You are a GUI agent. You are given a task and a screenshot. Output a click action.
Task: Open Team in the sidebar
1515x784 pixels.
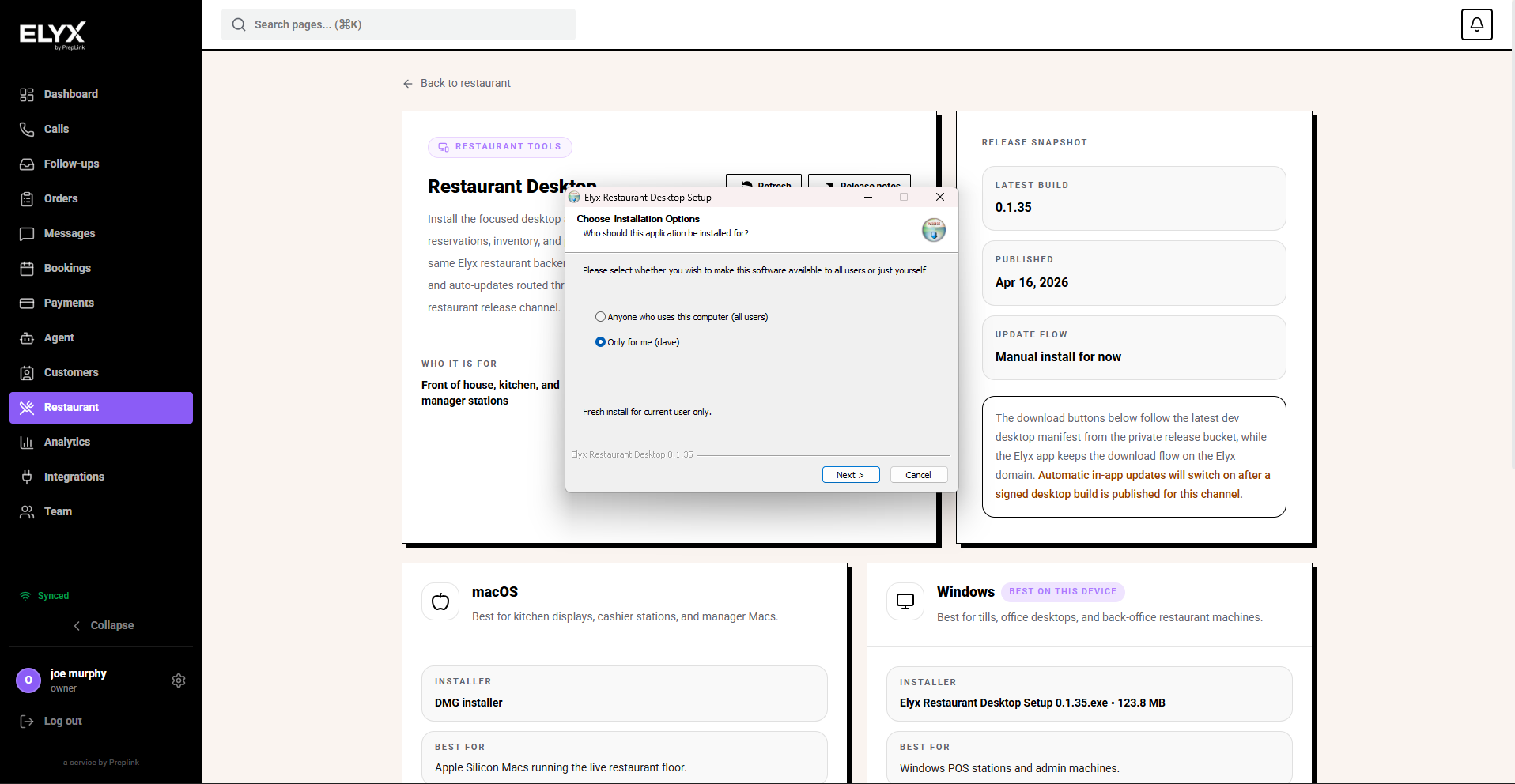coord(101,512)
